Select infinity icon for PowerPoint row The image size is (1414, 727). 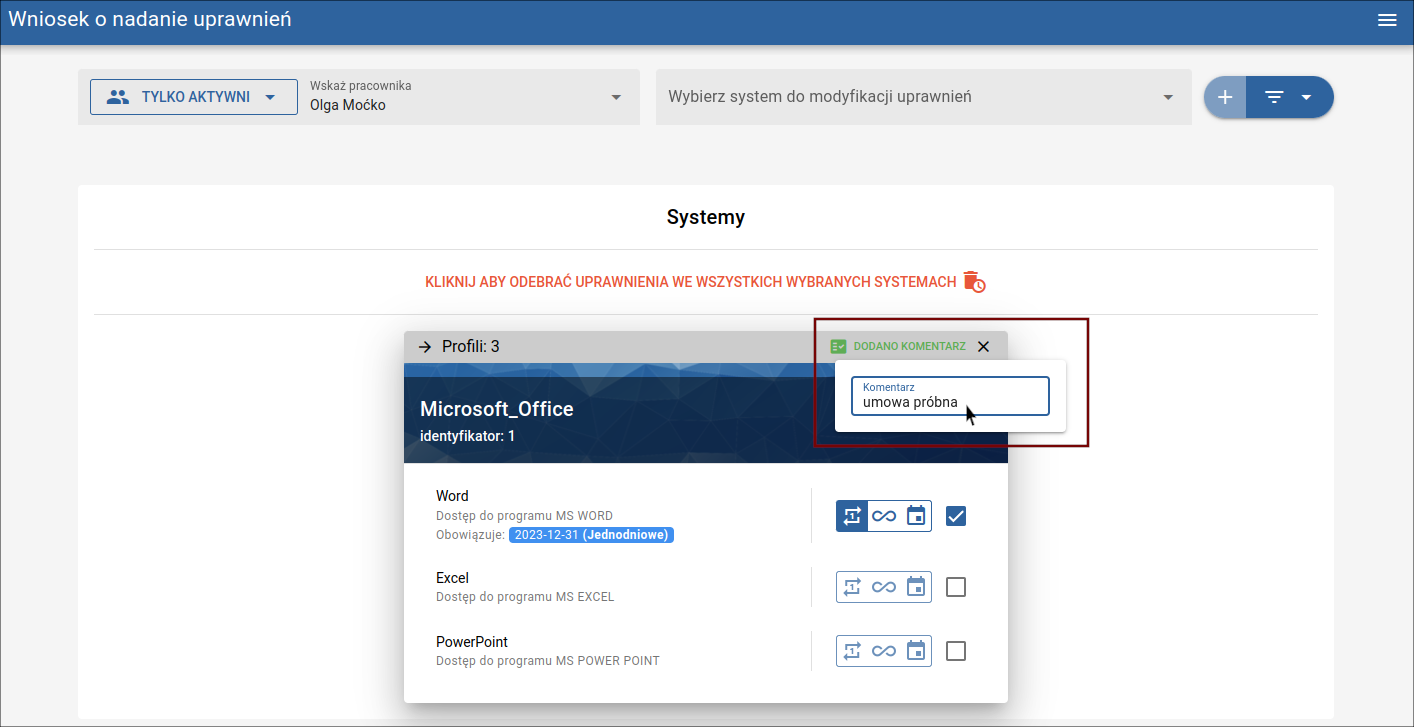pos(884,651)
